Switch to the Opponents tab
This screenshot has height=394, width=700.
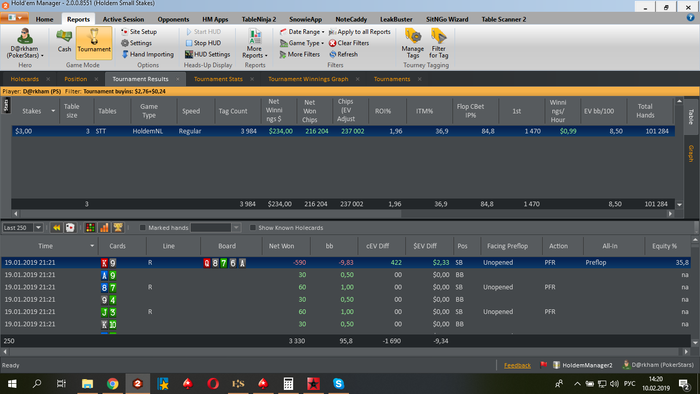(x=173, y=19)
